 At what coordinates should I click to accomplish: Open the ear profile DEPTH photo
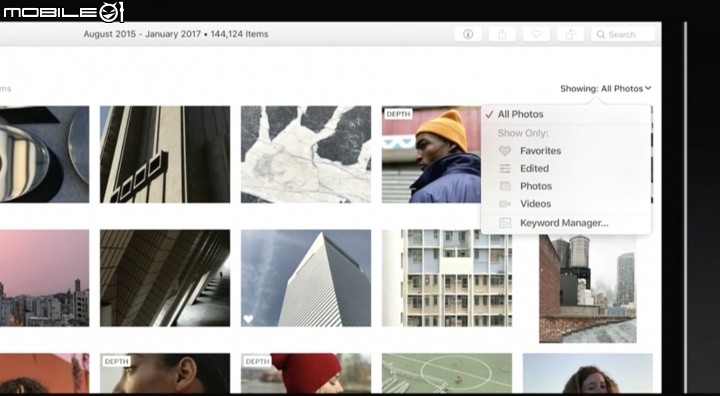(x=165, y=373)
